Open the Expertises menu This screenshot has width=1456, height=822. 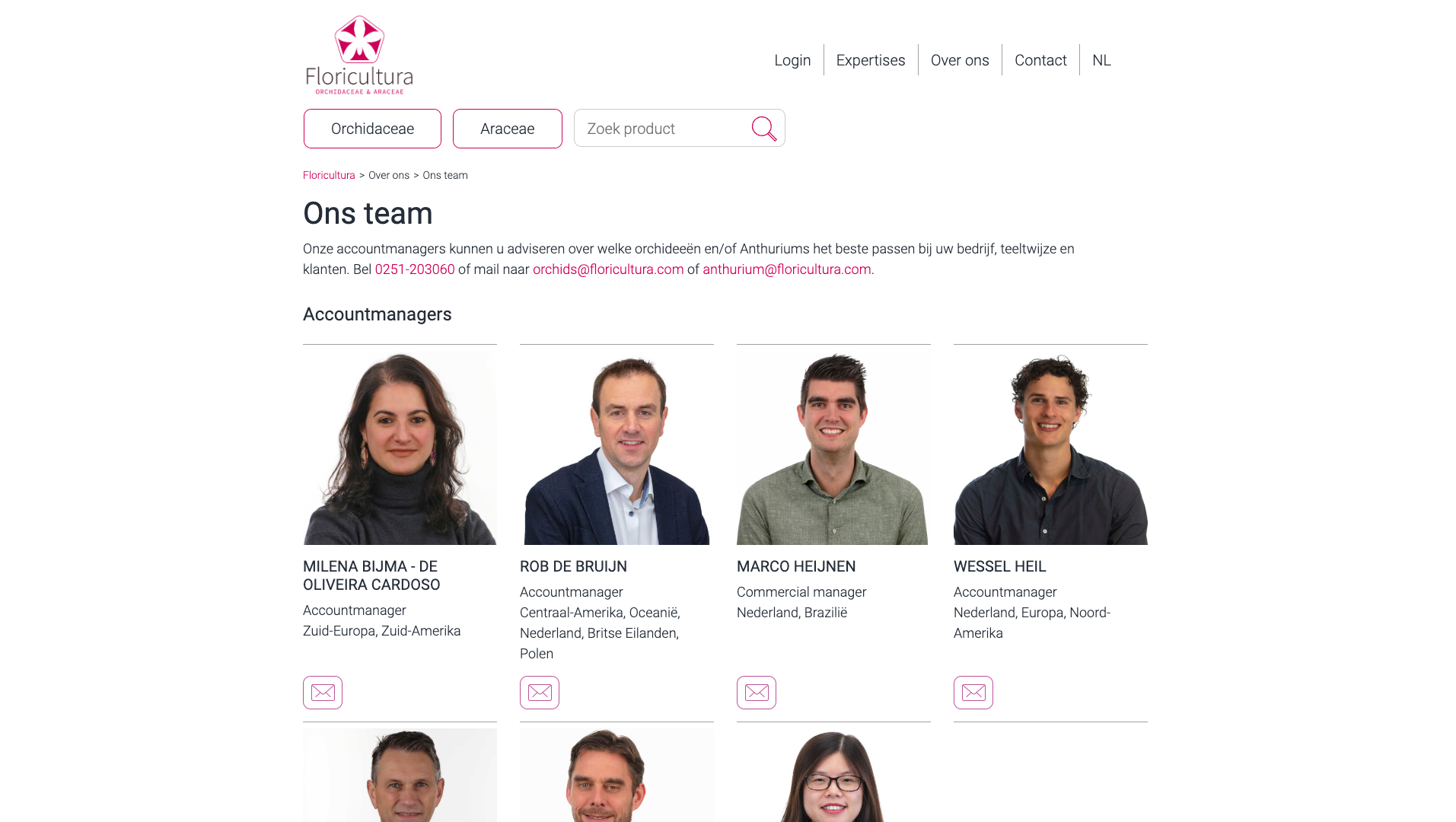click(871, 60)
